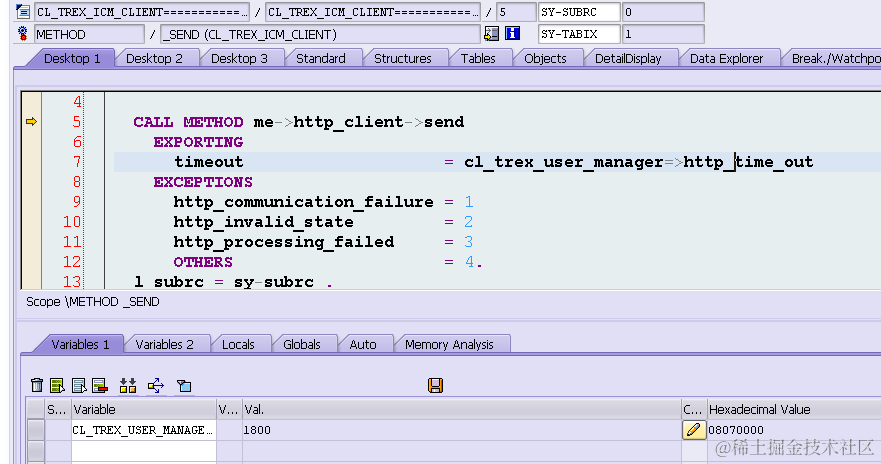Click the pencil edit icon for variable value

pos(694,430)
